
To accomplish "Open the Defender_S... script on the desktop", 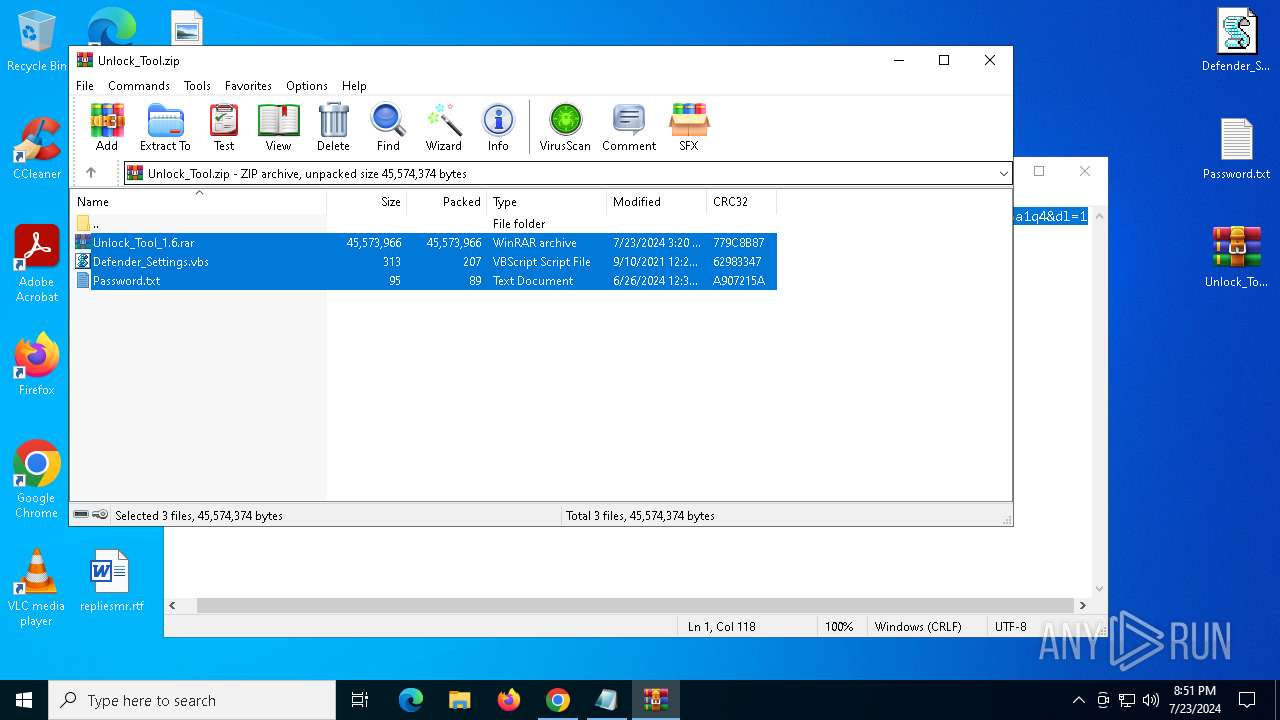I will coord(1236,41).
